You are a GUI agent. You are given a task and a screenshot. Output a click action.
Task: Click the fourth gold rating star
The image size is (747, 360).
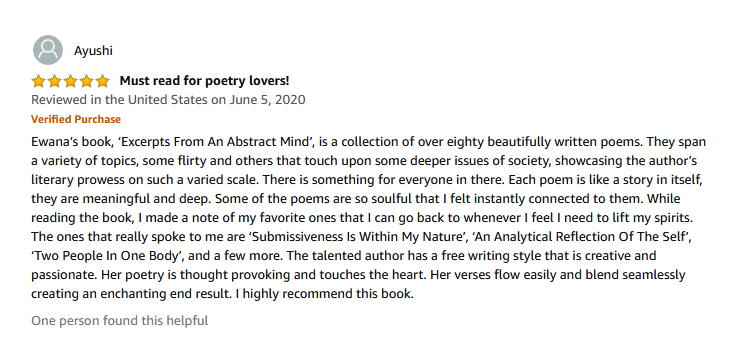click(x=86, y=81)
